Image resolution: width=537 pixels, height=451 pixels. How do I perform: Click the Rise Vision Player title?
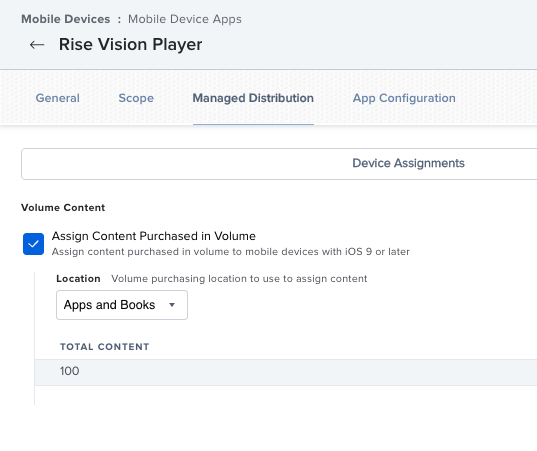point(130,45)
